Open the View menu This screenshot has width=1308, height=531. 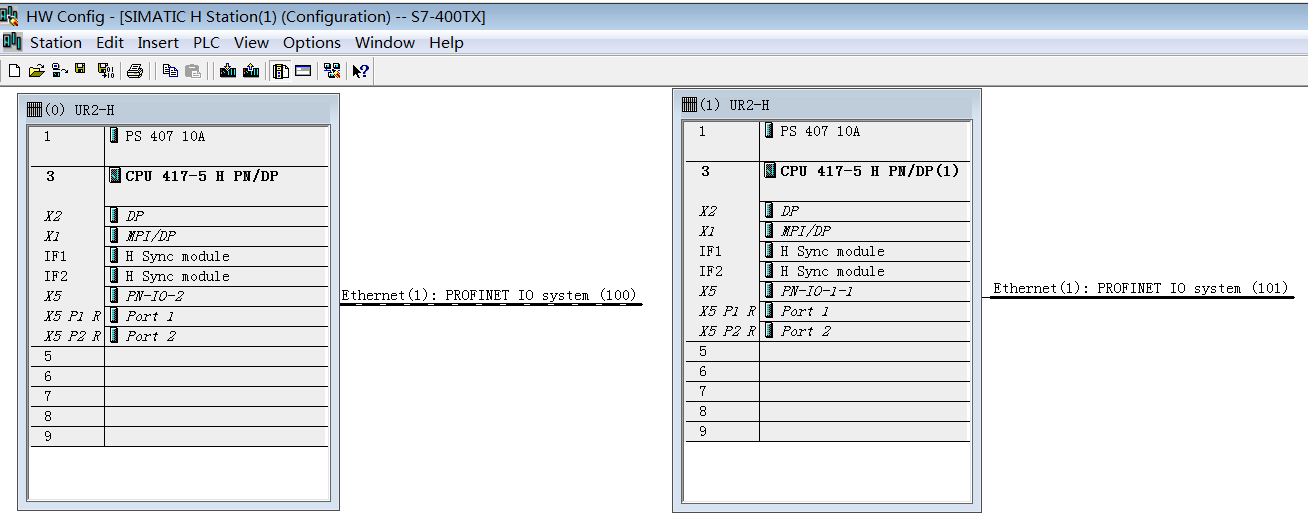[x=252, y=42]
